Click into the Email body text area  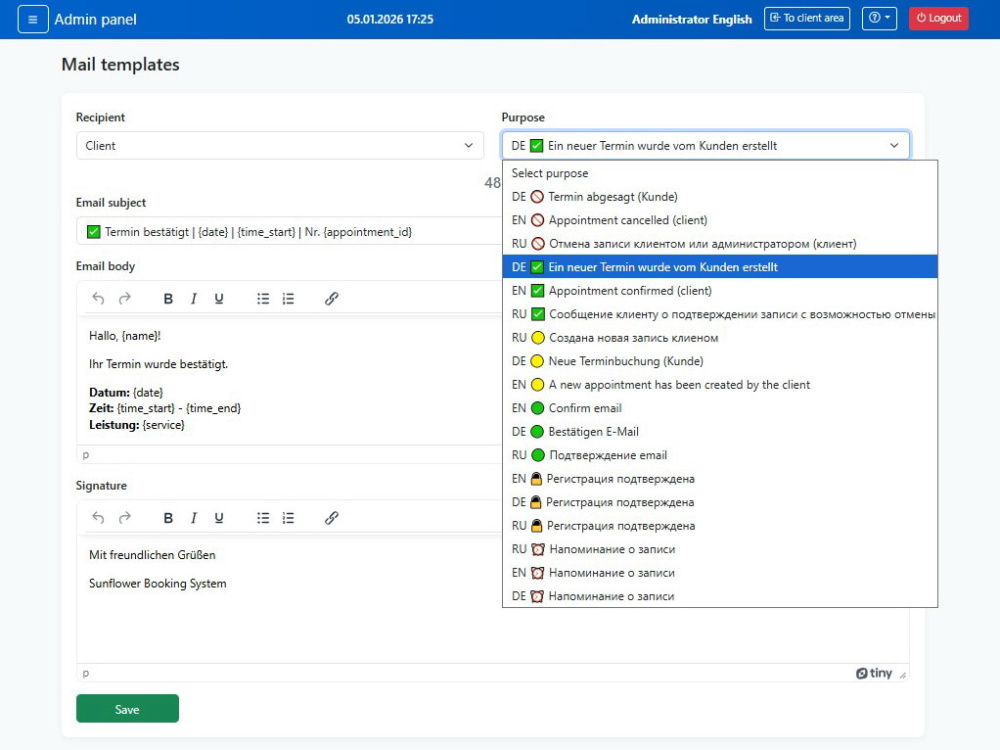pos(290,380)
